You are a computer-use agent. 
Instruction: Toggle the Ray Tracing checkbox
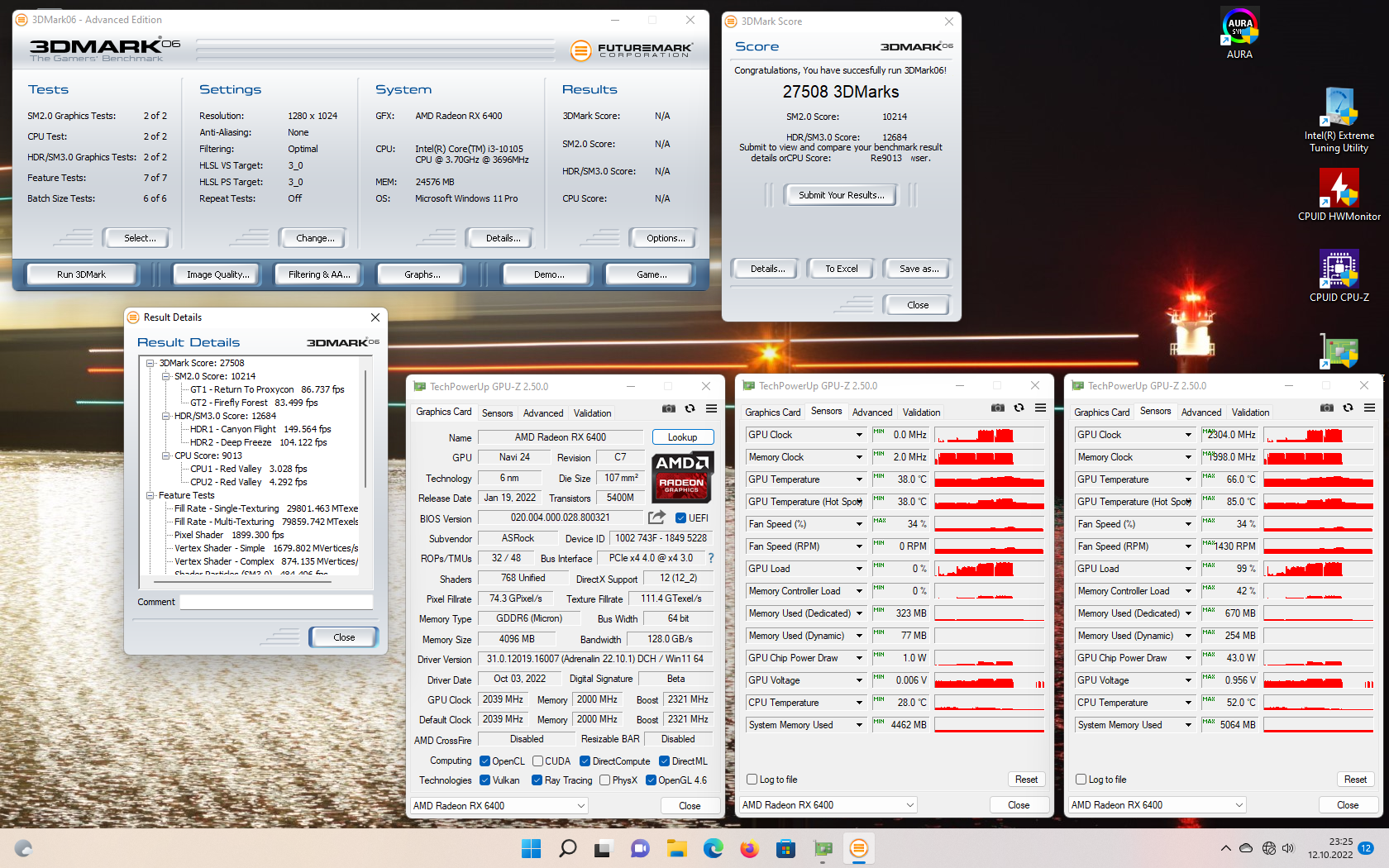pos(537,780)
